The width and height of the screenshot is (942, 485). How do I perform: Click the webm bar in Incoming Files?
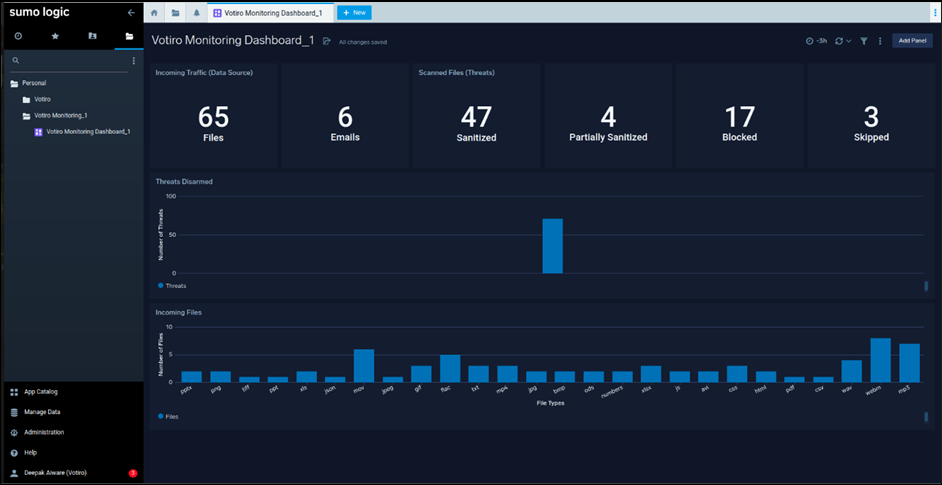click(x=881, y=360)
